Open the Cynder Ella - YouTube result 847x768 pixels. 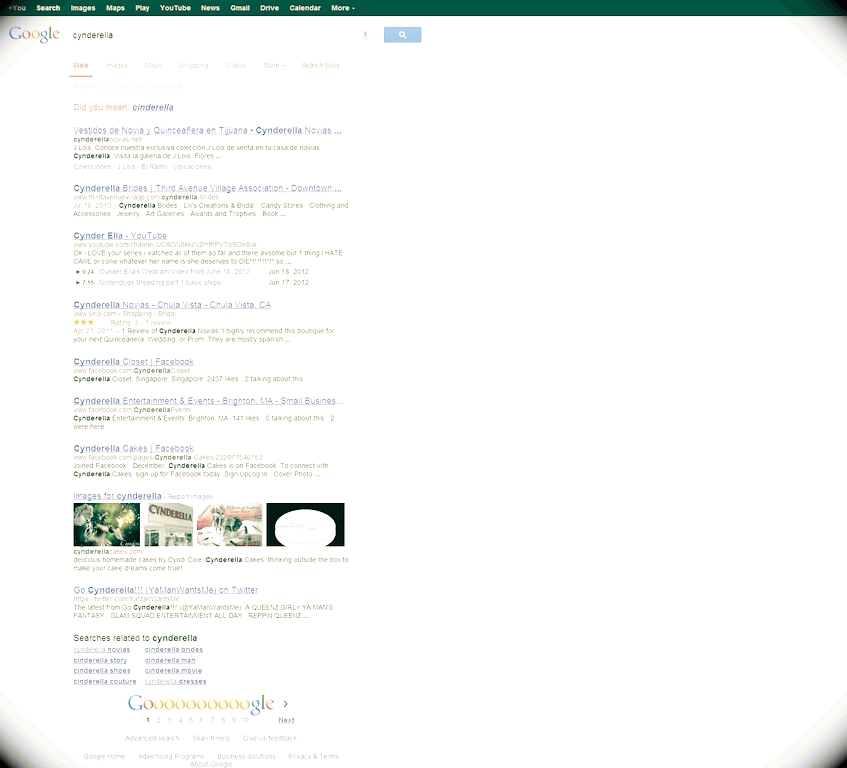click(x=120, y=235)
